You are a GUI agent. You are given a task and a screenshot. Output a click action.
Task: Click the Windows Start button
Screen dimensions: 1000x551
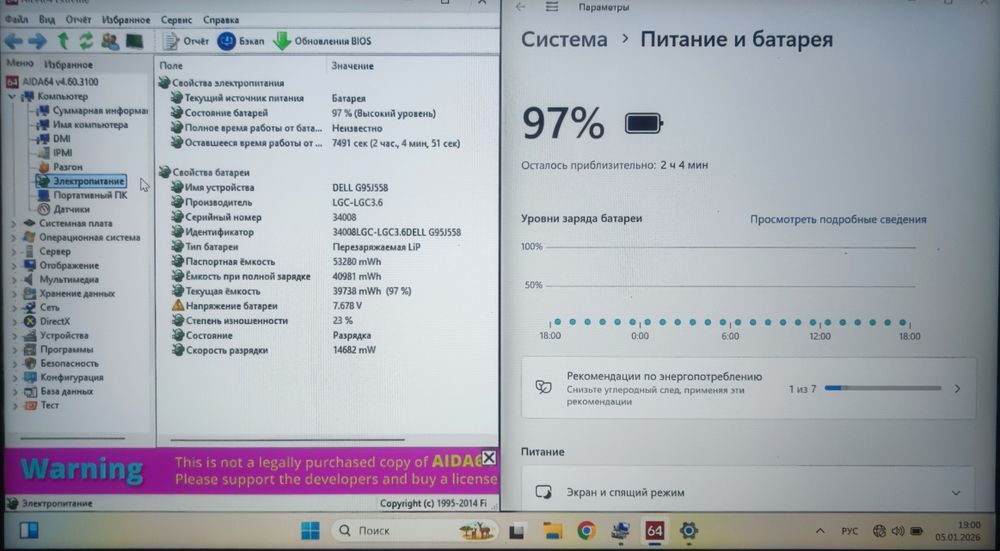(310, 531)
